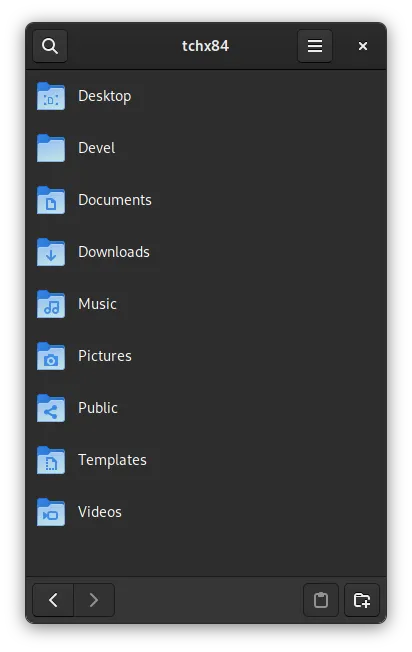The image size is (412, 652).
Task: Select the Pictures label text
Action: 105,356
